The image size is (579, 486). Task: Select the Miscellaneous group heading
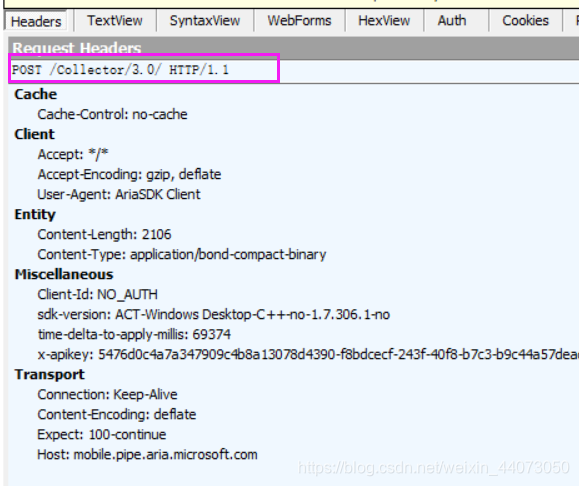coord(64,274)
